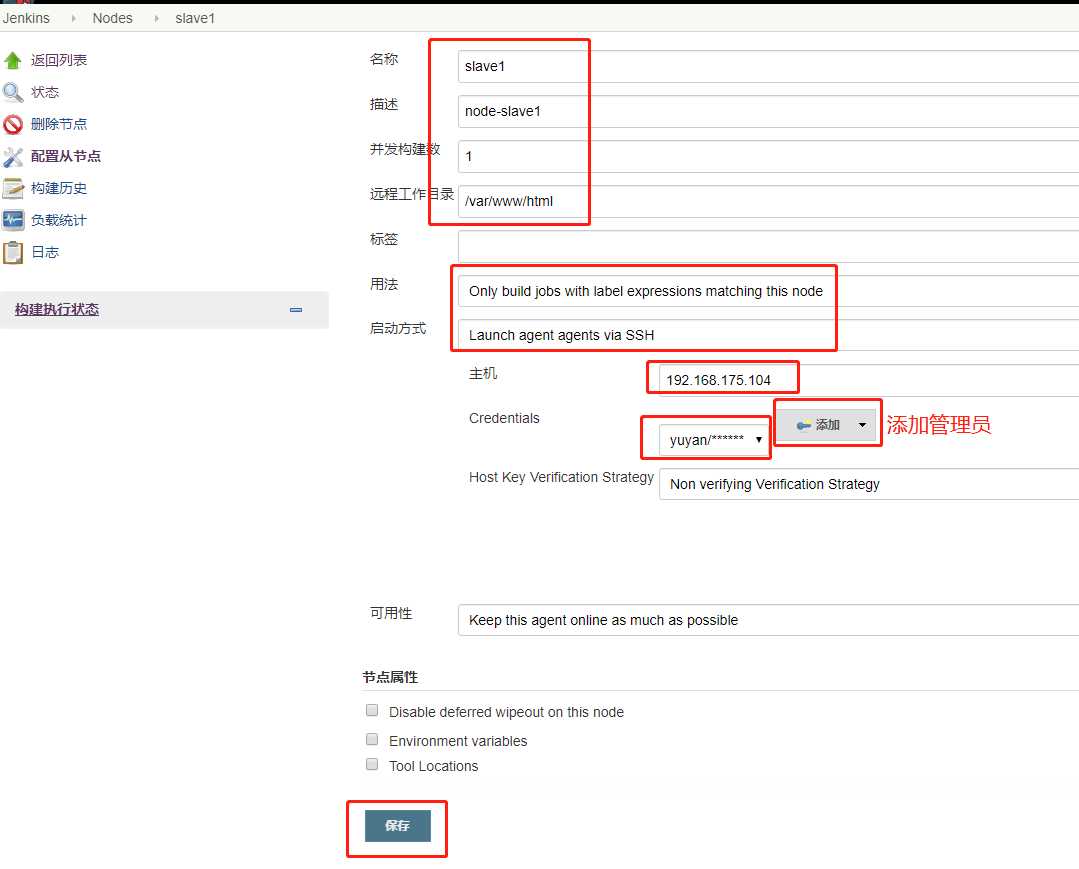Click the red 删除节点 prohibition icon
Viewport: 1079px width, 869px height.
[12, 125]
